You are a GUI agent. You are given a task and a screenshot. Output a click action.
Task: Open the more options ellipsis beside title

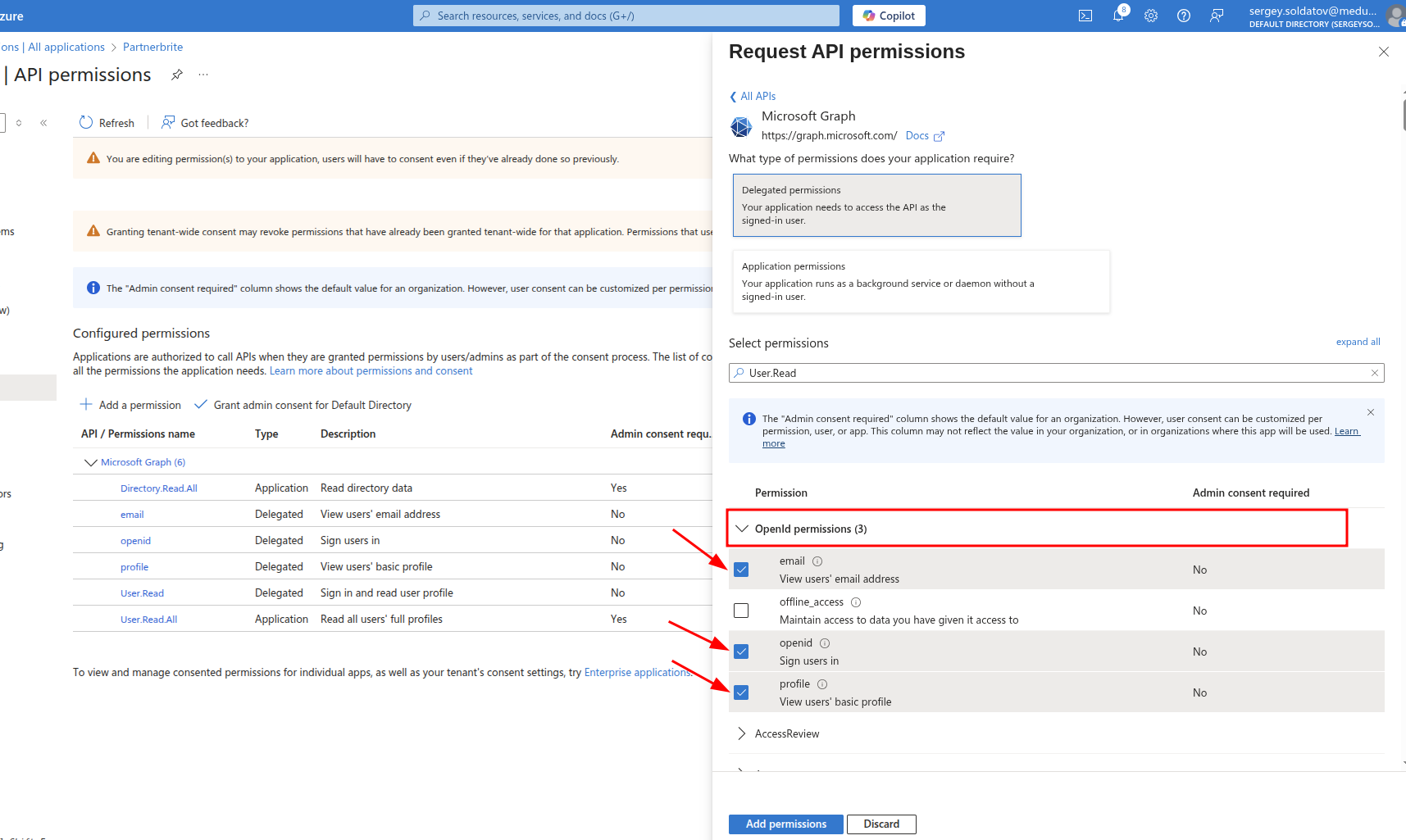203,75
